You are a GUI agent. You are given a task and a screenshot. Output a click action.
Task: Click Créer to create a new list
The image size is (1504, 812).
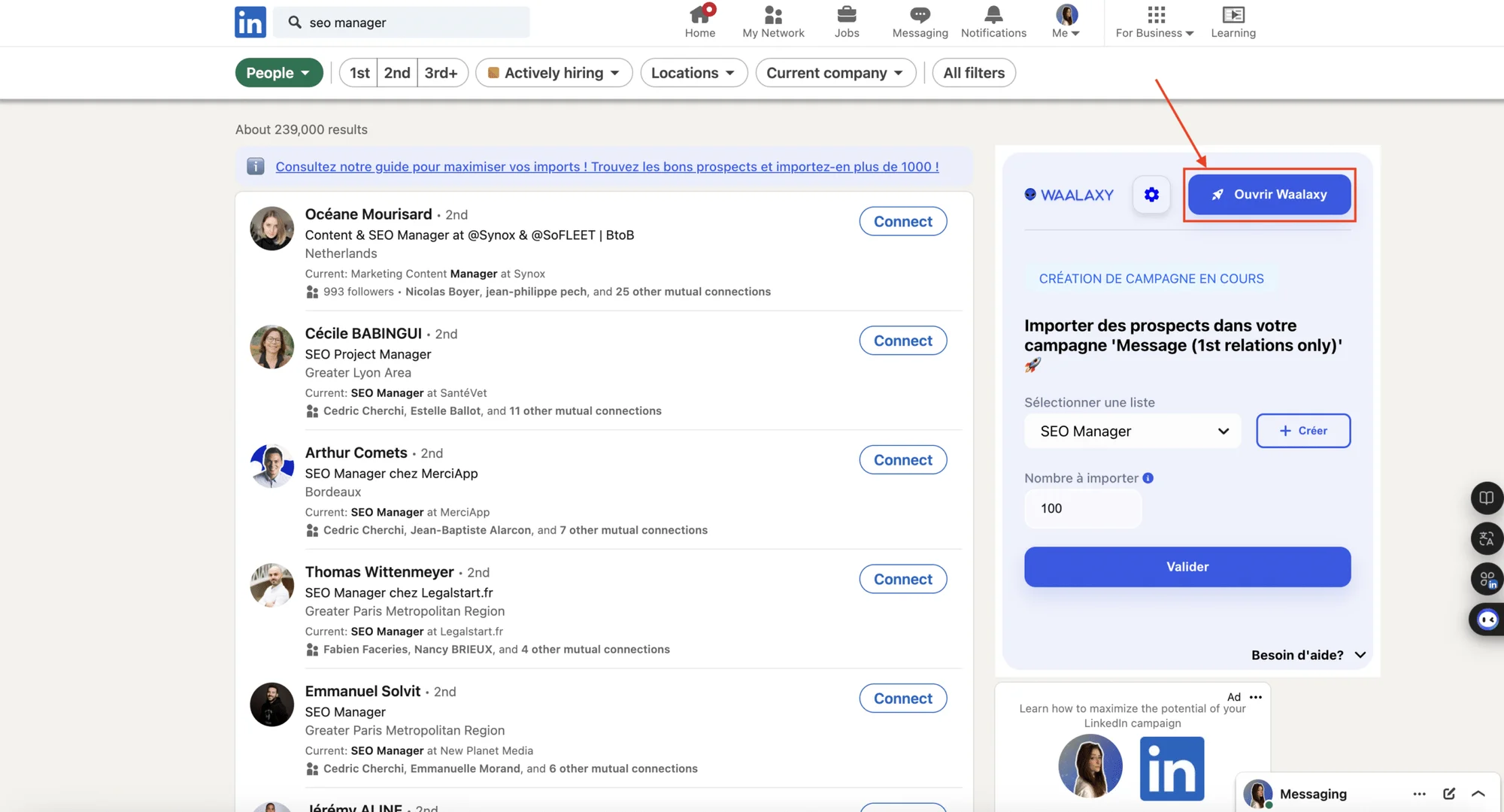pos(1303,431)
